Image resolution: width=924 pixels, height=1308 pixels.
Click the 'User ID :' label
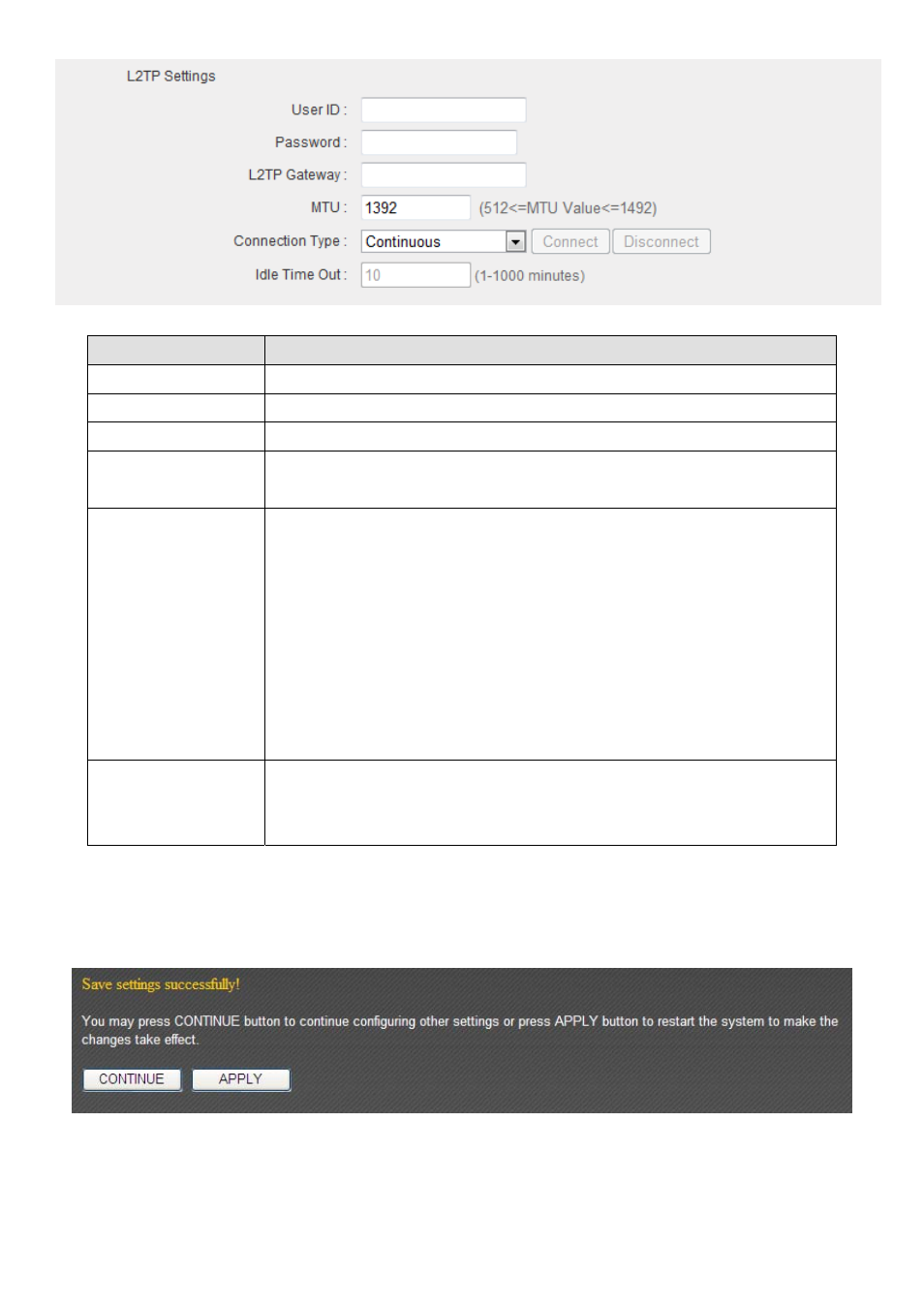(319, 110)
